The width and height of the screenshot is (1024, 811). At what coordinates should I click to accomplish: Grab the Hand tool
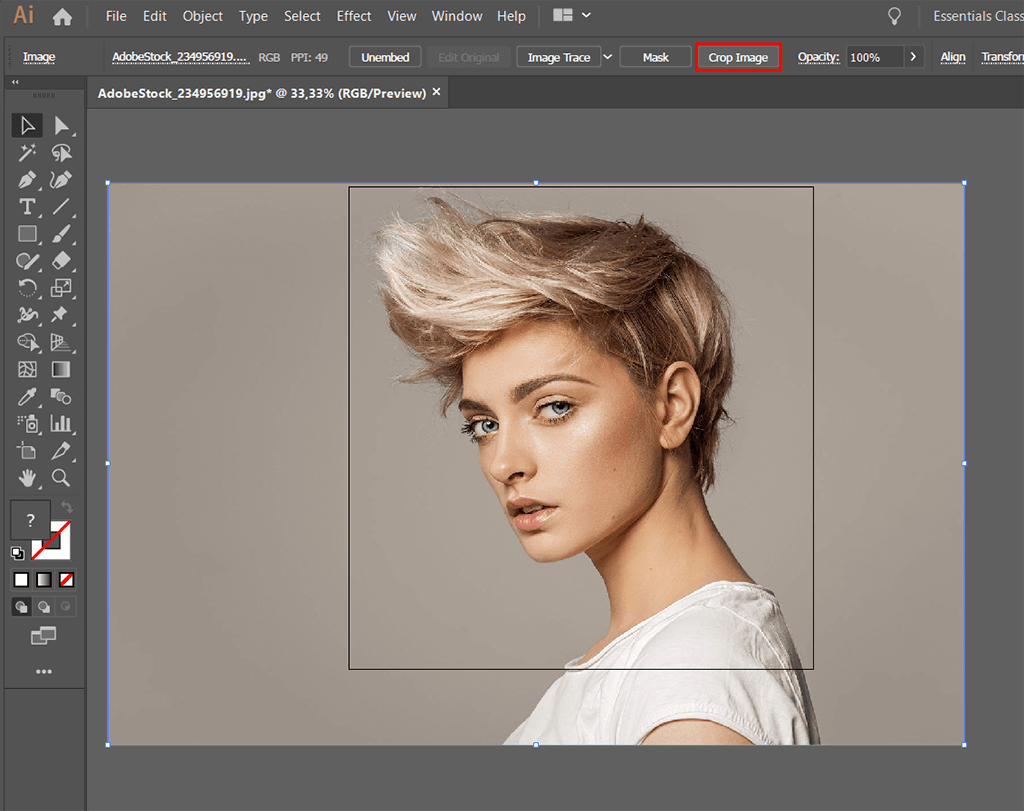(27, 478)
